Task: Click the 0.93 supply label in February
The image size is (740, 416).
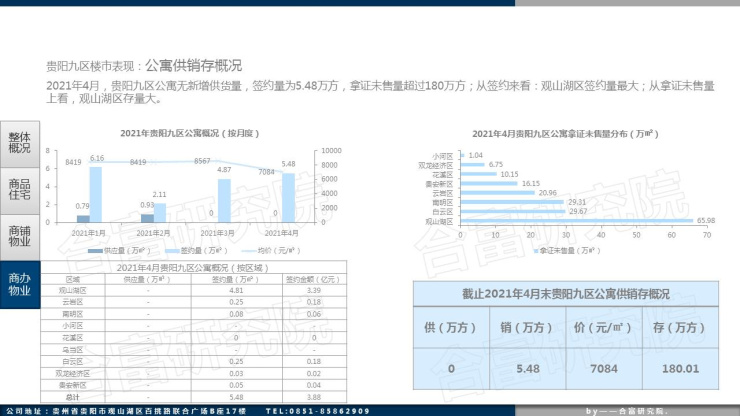Action: [147, 205]
